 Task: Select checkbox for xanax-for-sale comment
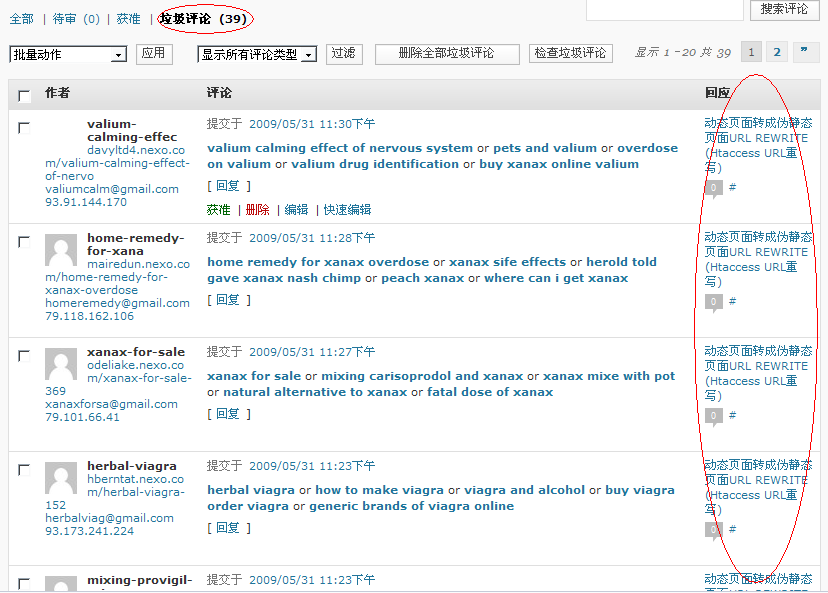tap(24, 356)
